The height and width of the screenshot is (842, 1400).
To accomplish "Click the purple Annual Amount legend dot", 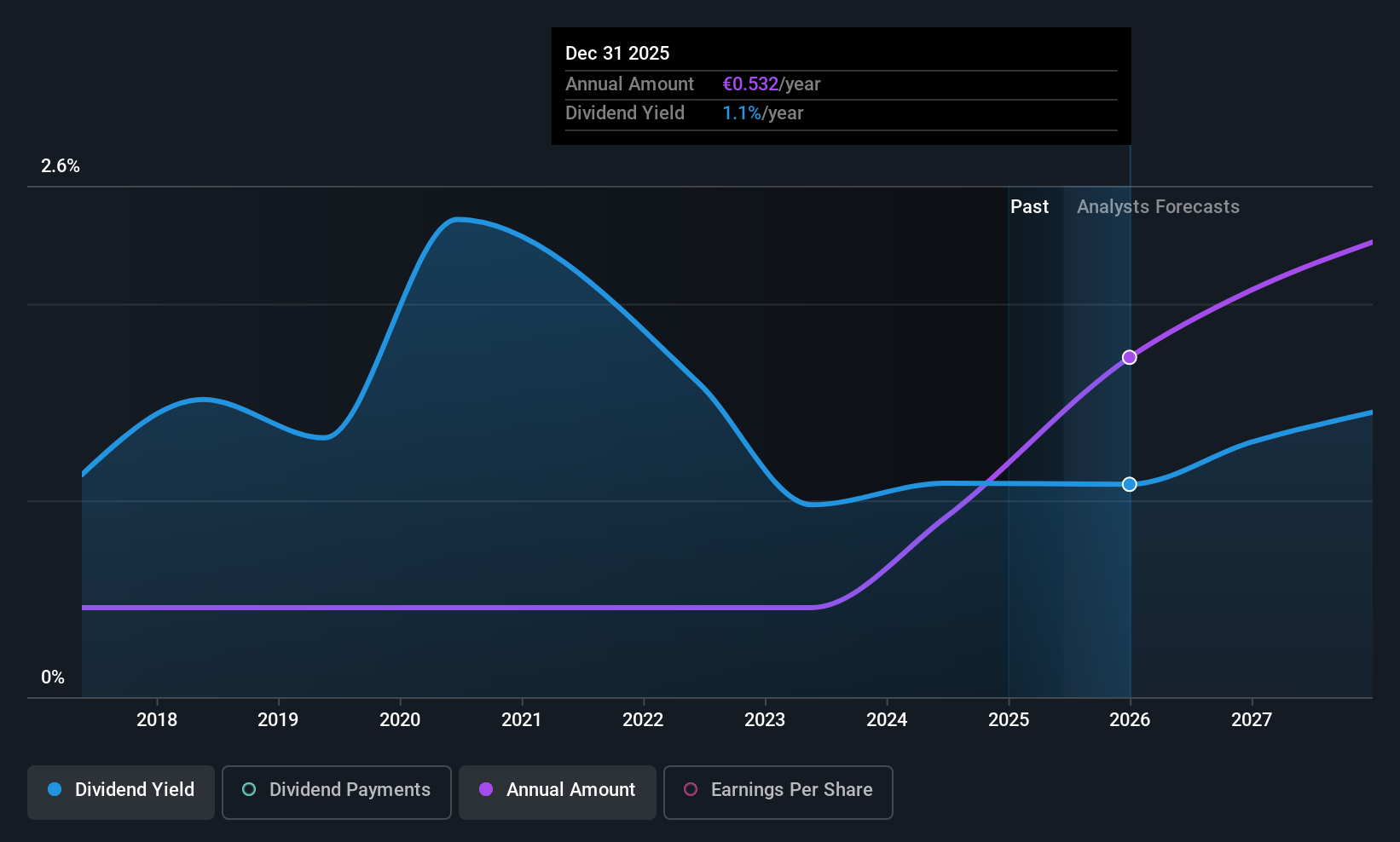I will [x=486, y=789].
